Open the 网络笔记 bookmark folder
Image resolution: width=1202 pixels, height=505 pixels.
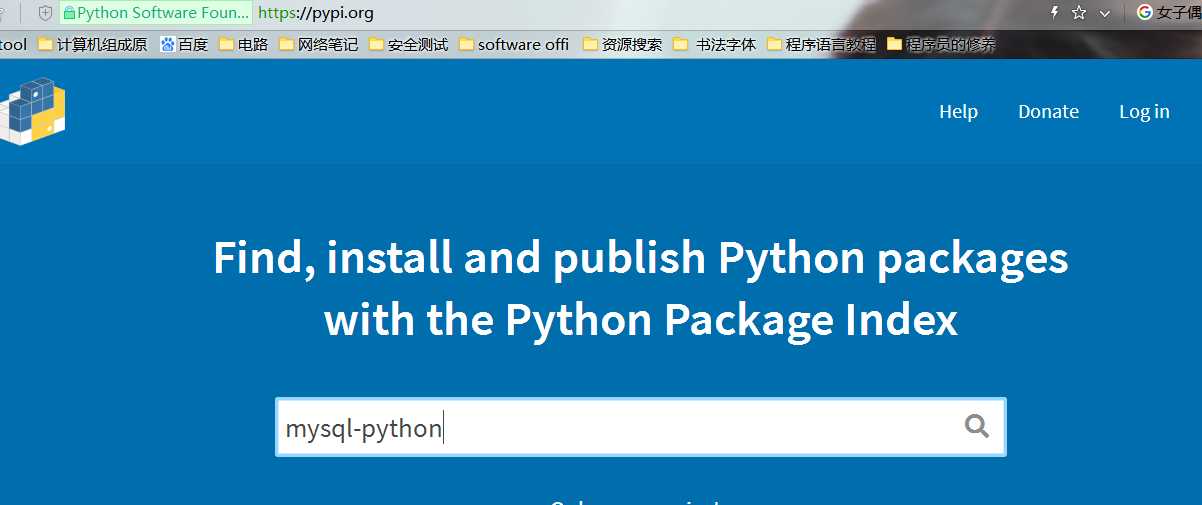click(x=318, y=44)
